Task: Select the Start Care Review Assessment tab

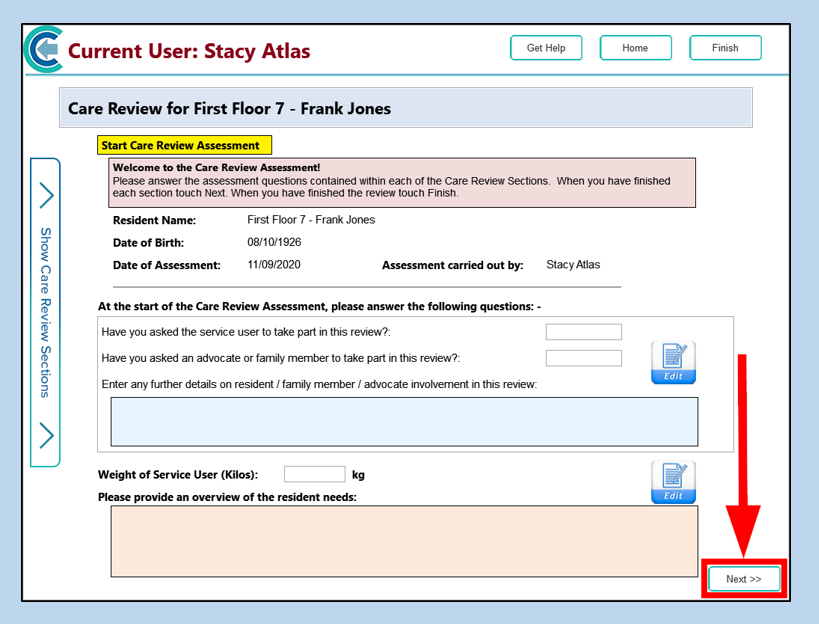Action: tap(184, 145)
